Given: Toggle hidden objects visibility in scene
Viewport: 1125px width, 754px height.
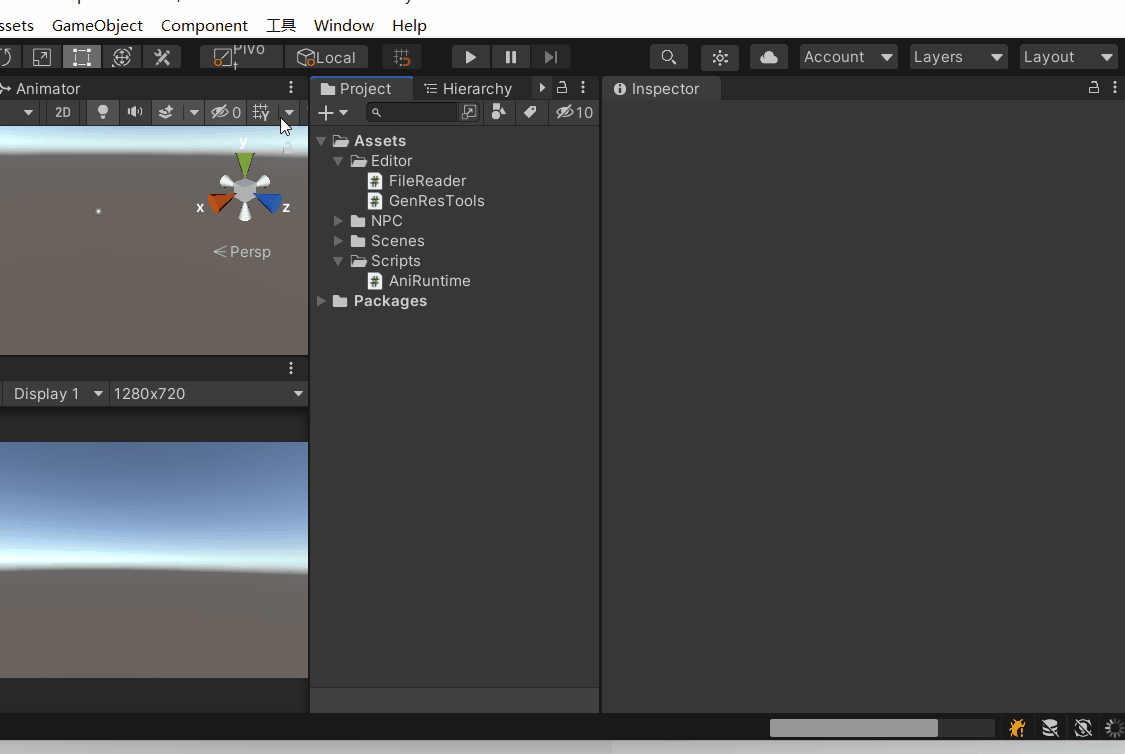Looking at the screenshot, I should (225, 113).
